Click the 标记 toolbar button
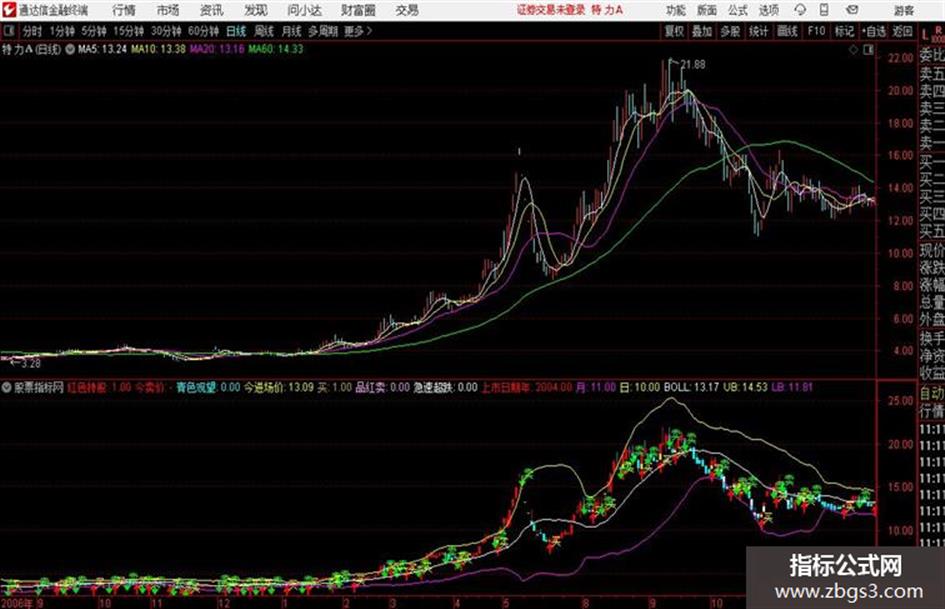 (x=844, y=31)
